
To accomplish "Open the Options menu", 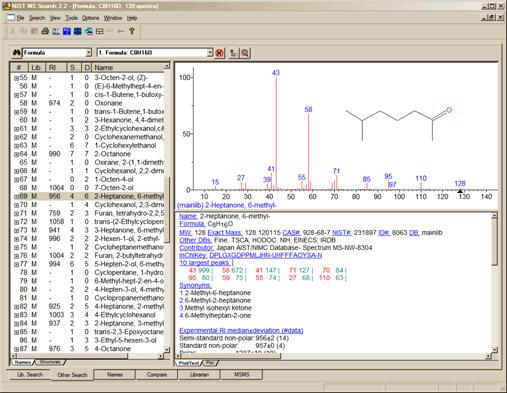I will [90, 18].
